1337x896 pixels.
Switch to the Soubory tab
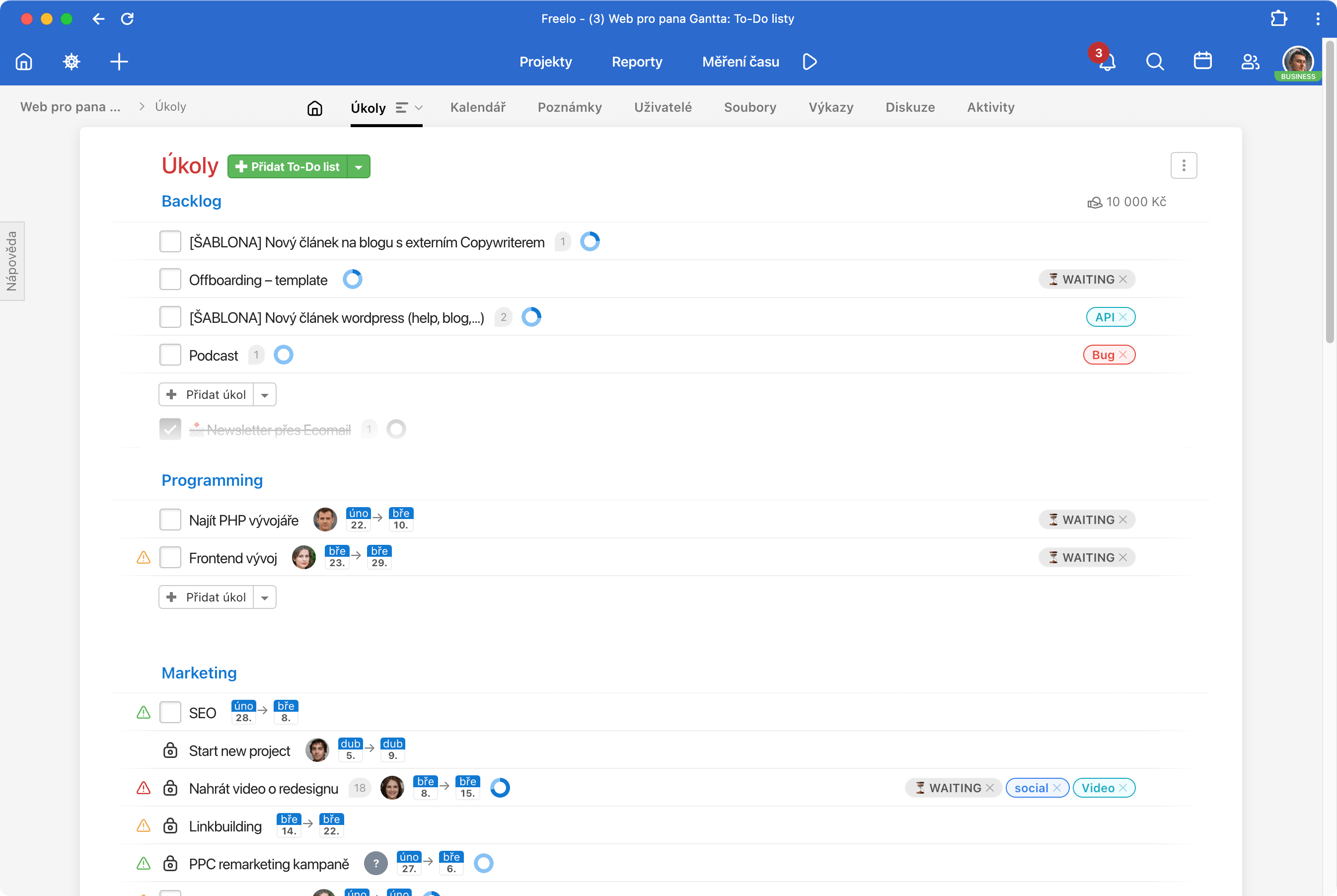point(750,107)
